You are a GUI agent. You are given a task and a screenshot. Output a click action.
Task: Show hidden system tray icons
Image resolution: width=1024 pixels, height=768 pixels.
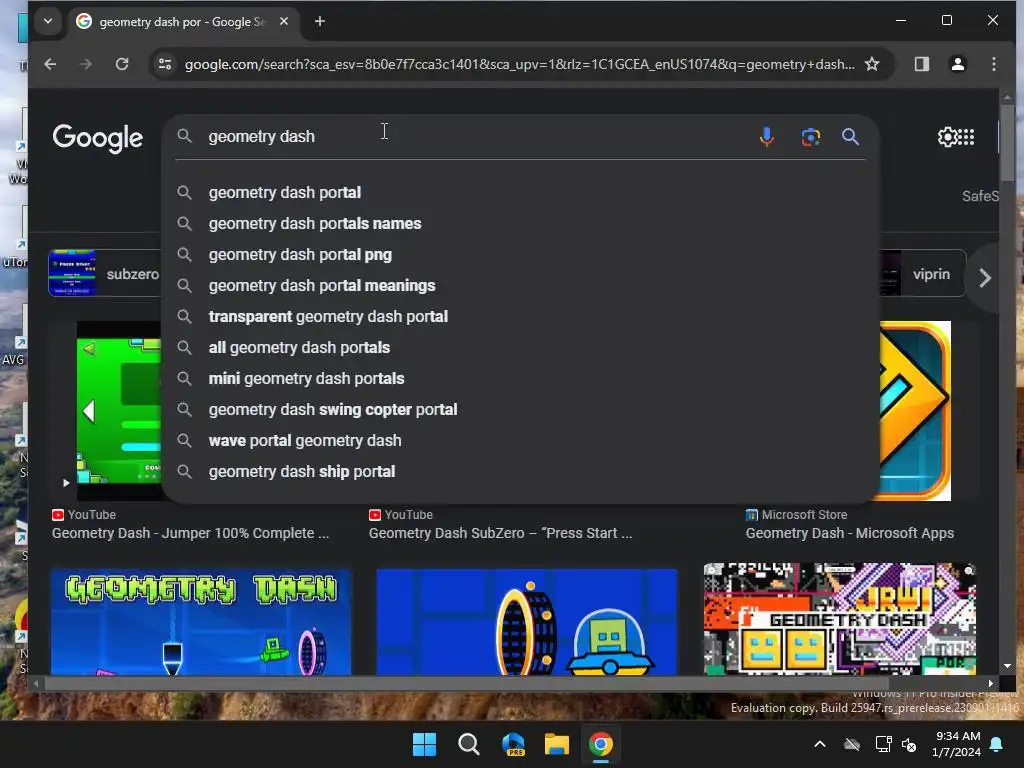tap(820, 744)
